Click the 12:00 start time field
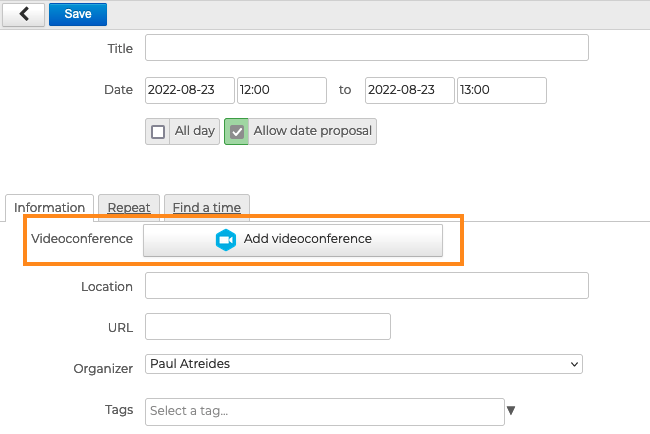The image size is (650, 434). pyautogui.click(x=281, y=90)
